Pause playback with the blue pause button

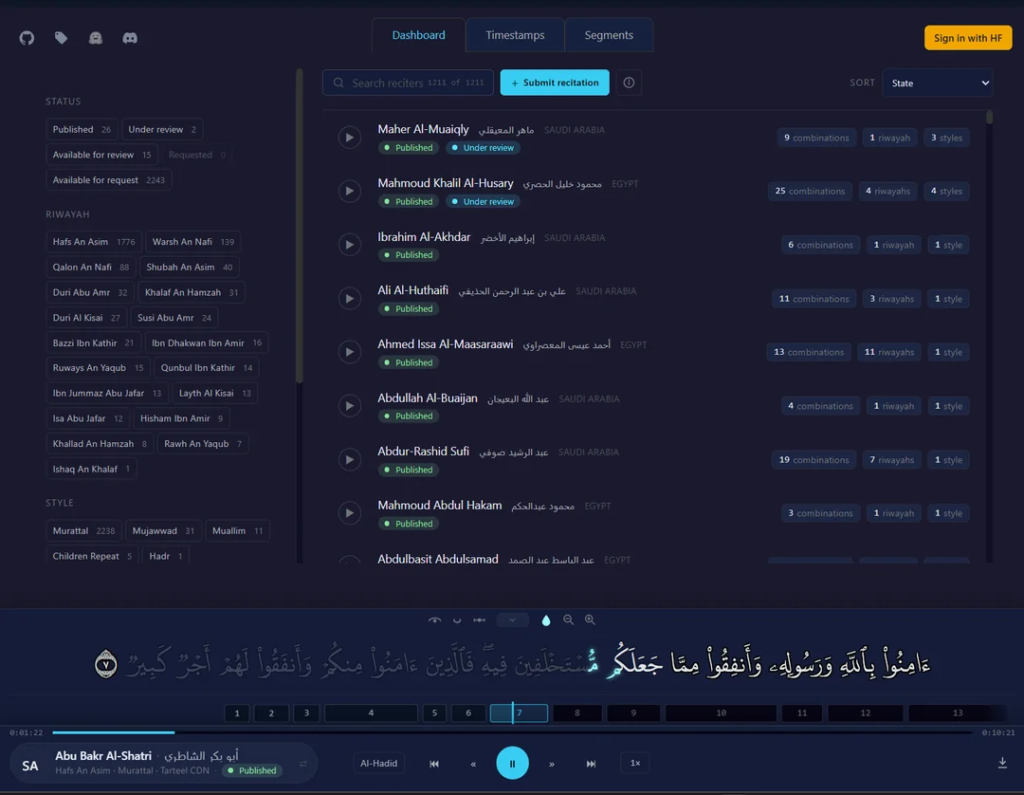pyautogui.click(x=512, y=763)
